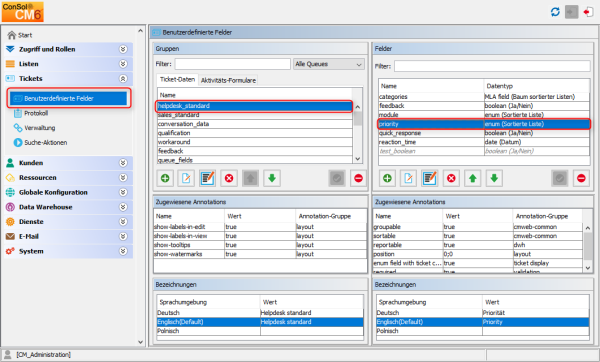The height and width of the screenshot is (362, 600).
Task: Click the grey checkmark icon under Gruppen
Action: click(337, 178)
